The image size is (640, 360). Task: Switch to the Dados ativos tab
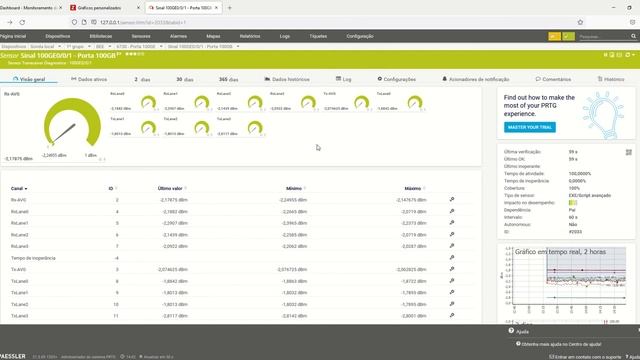89,79
